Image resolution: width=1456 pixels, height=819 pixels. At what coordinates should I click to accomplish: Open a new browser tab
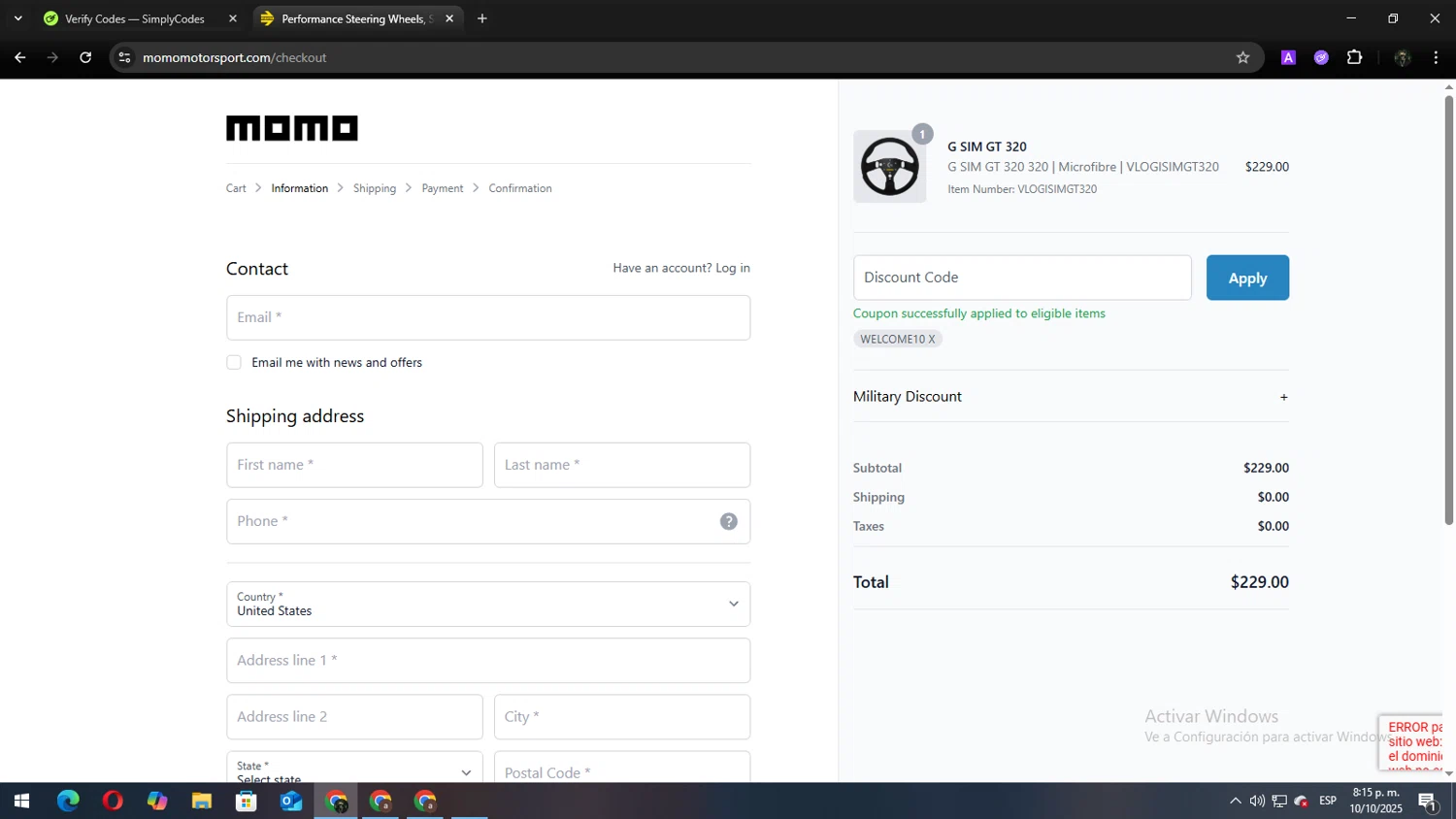click(x=482, y=18)
